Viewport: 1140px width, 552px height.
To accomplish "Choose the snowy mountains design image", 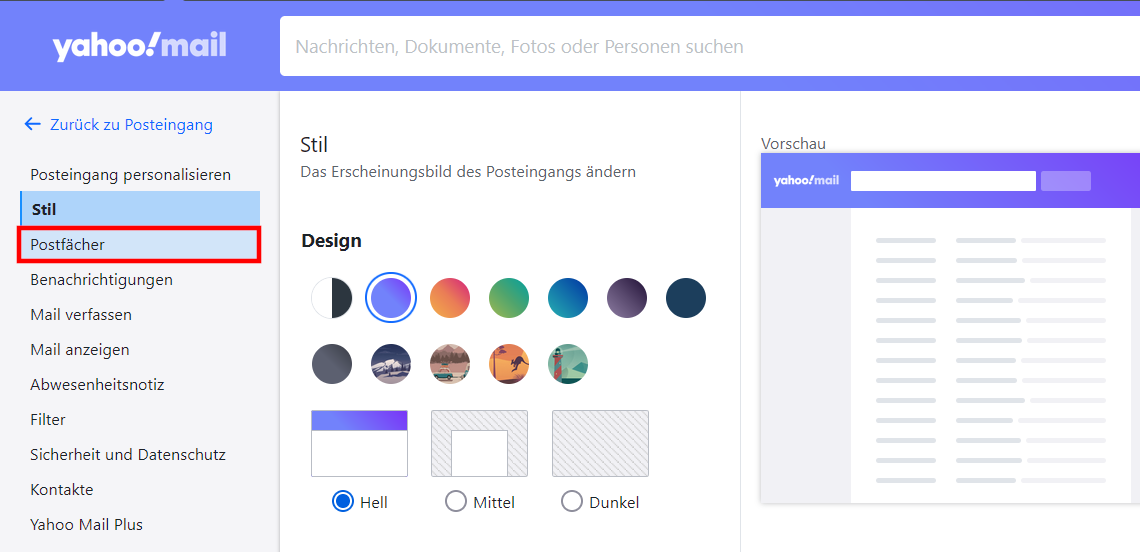I will click(391, 364).
